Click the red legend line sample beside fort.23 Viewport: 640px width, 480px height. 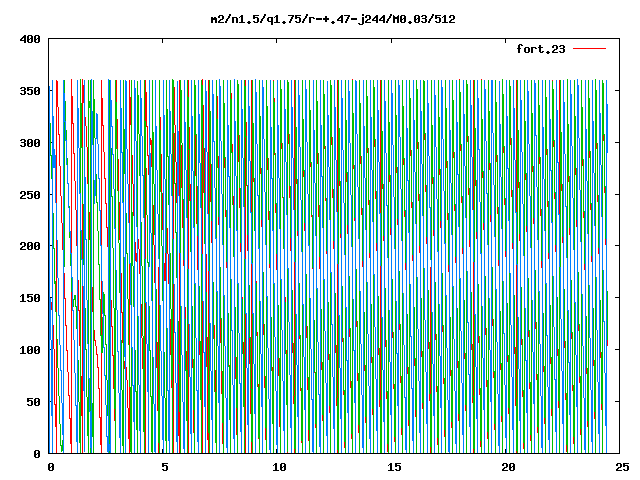coord(589,49)
